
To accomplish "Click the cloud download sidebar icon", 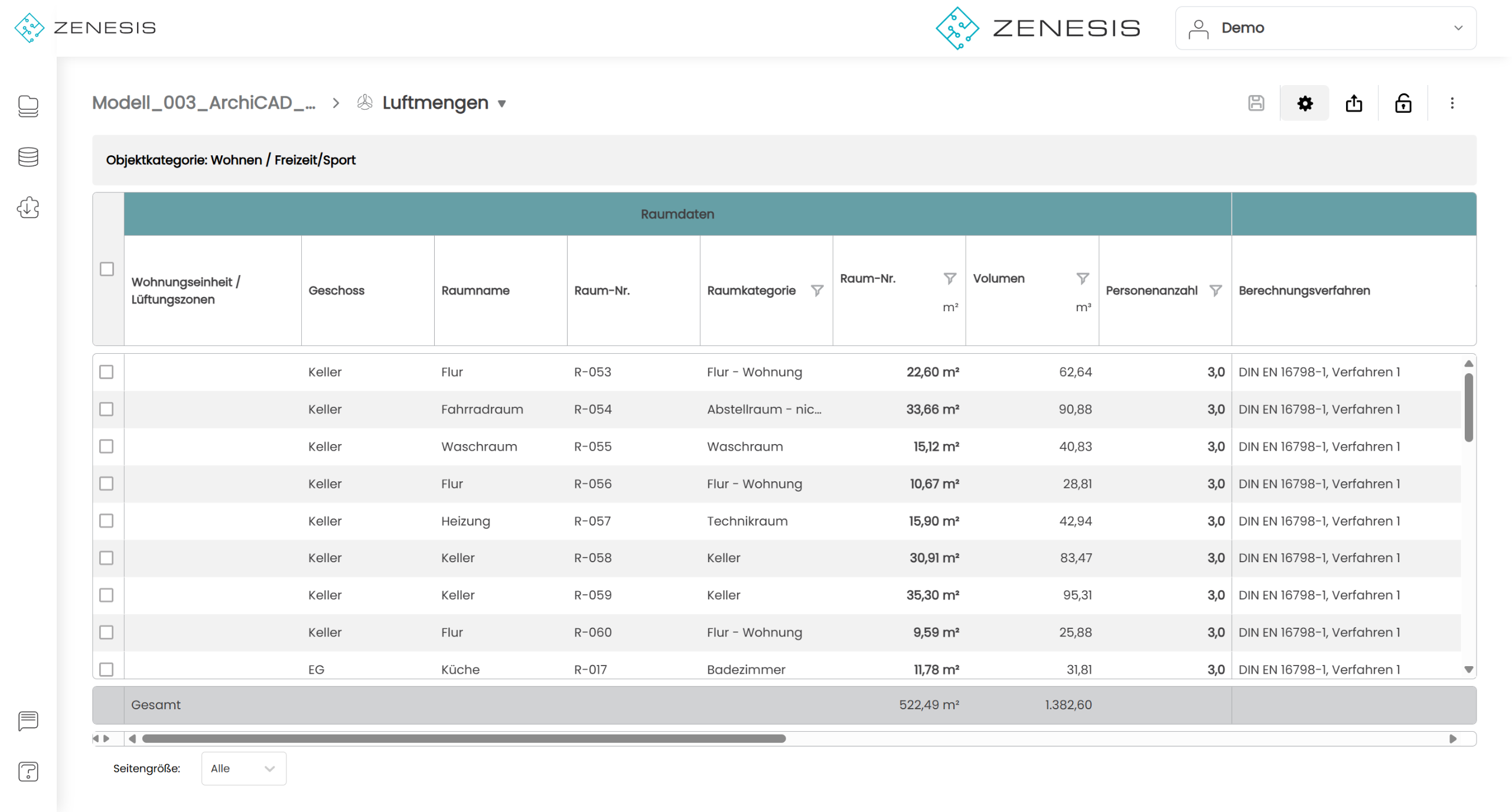I will pyautogui.click(x=28, y=208).
